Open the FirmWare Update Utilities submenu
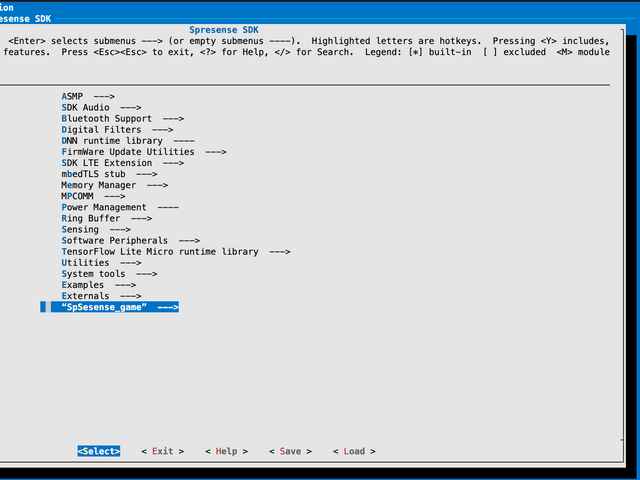640x480 pixels. [x=144, y=152]
